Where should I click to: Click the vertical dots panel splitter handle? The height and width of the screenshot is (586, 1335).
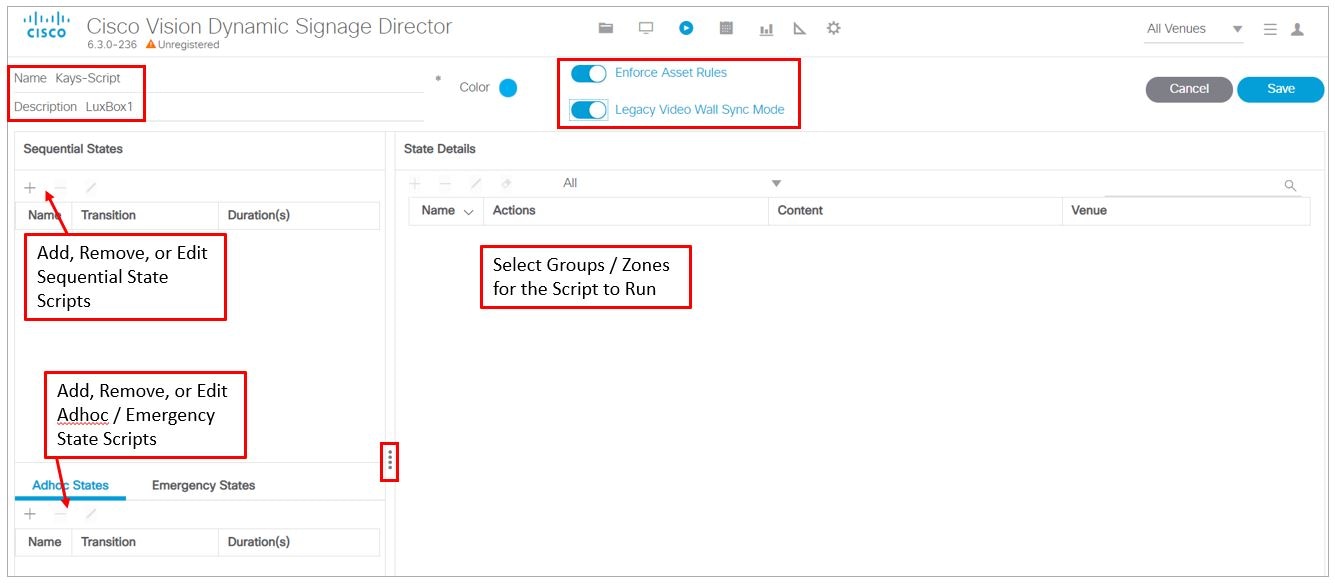click(x=390, y=461)
